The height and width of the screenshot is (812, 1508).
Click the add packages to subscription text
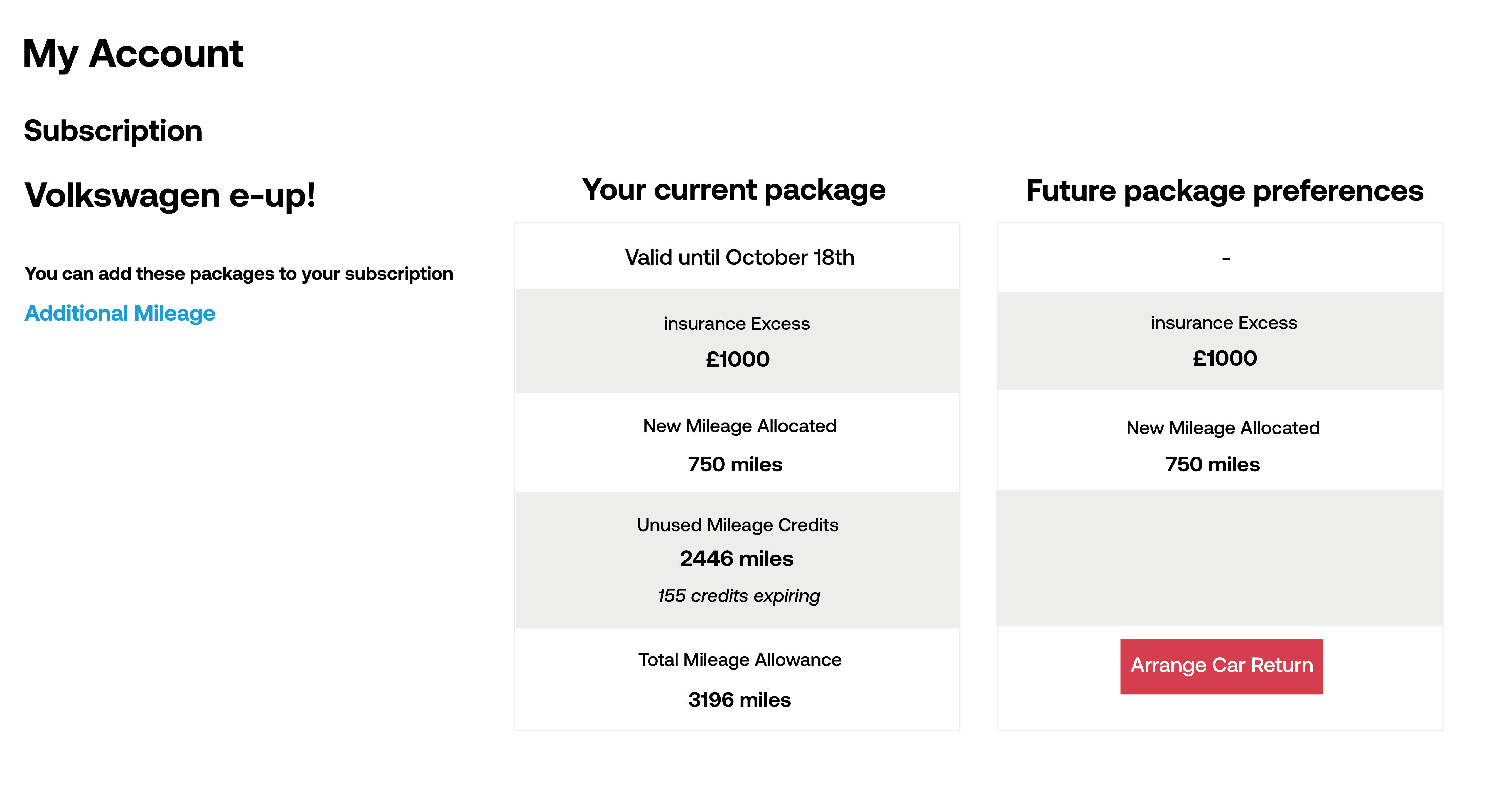tap(239, 273)
